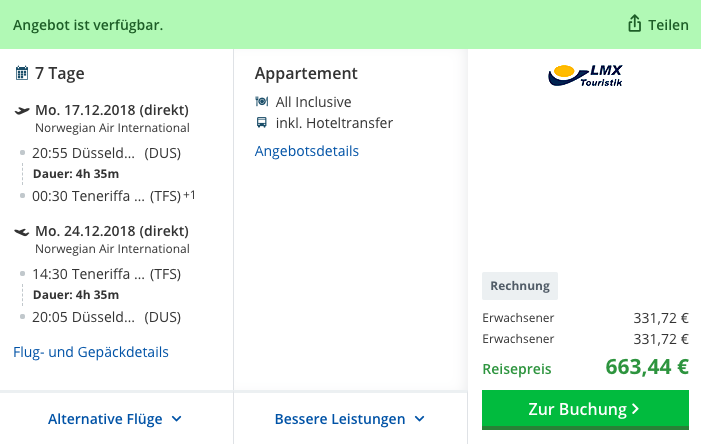Click the Mo. 17.12.2018 departure date

pos(112,110)
